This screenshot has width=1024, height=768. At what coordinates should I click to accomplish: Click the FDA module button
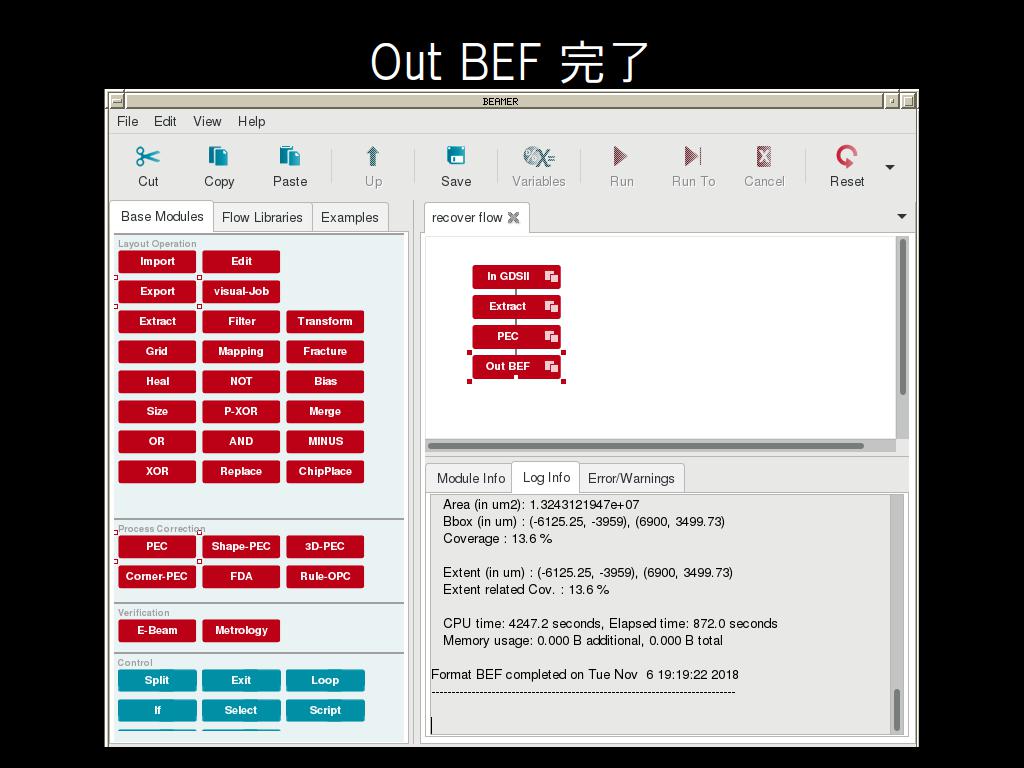pyautogui.click(x=241, y=577)
